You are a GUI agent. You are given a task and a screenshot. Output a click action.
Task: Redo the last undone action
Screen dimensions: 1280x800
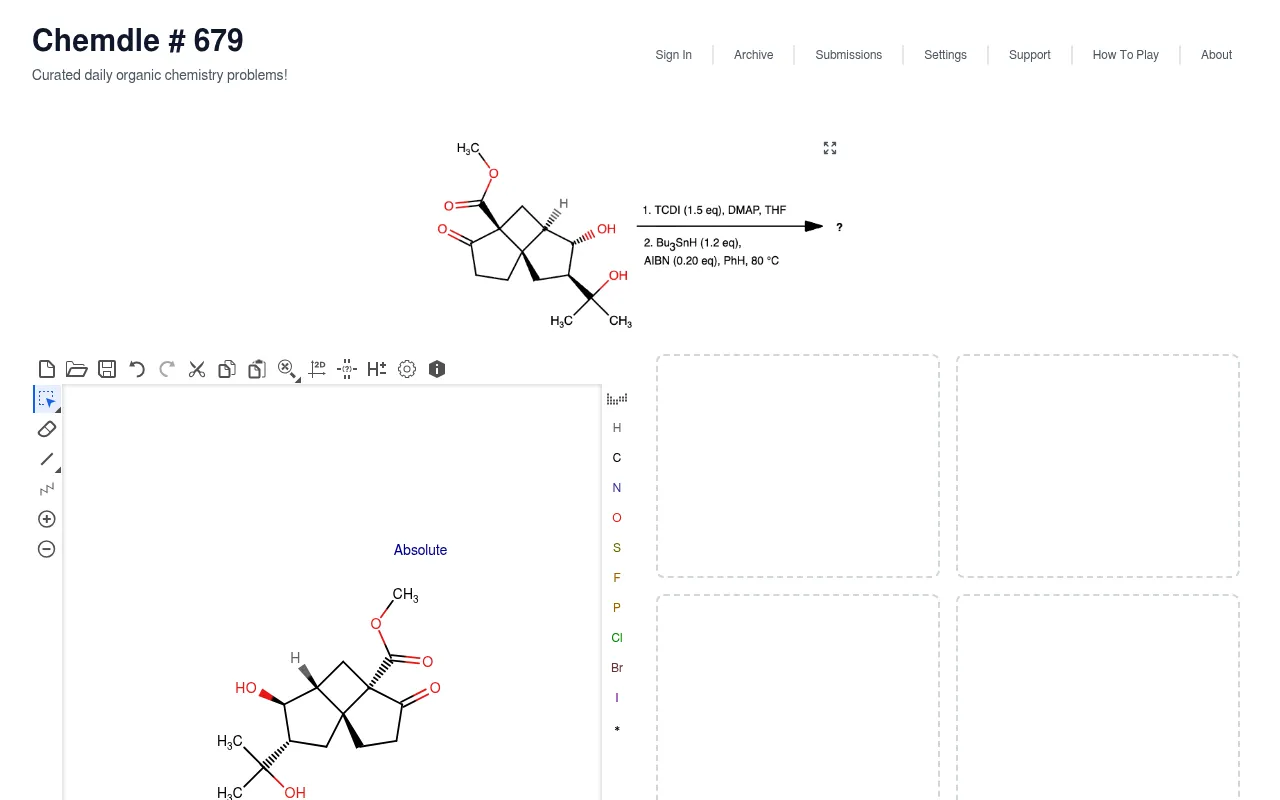[x=167, y=369]
